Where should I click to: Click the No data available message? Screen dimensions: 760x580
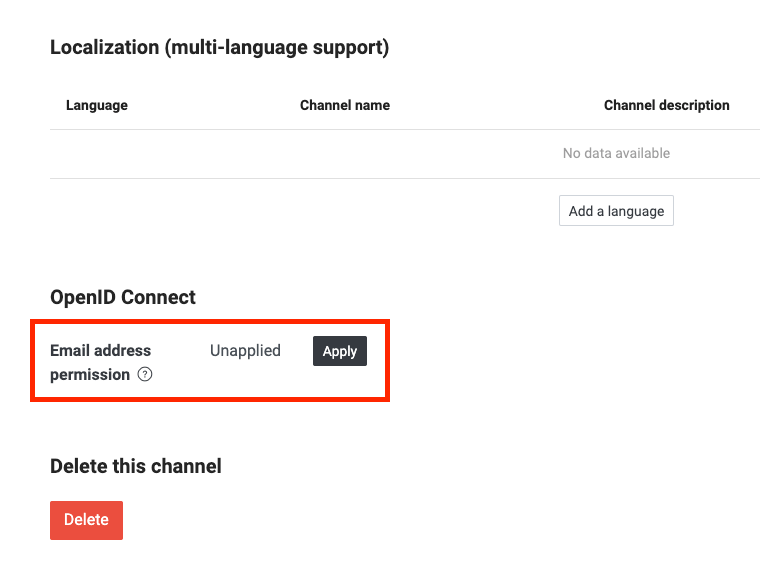[x=616, y=153]
